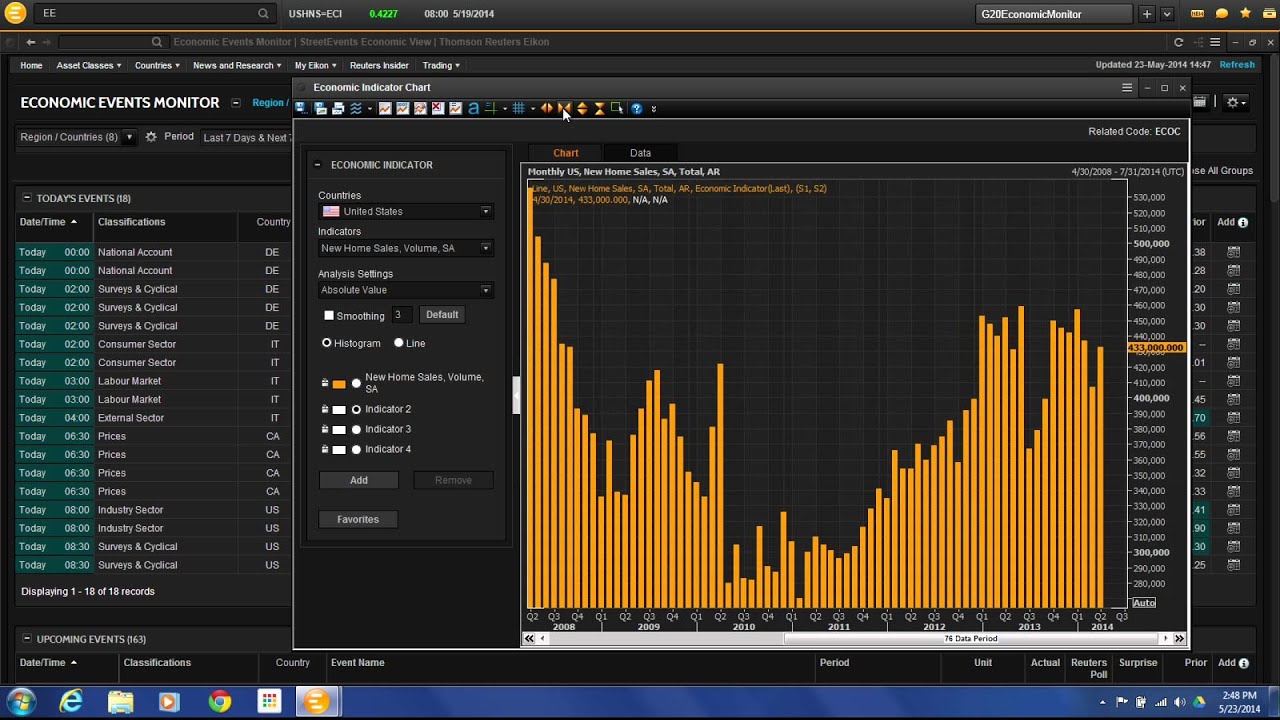This screenshot has height=720, width=1280.
Task: Click orange color swatch for New Home Sales
Action: 339,384
